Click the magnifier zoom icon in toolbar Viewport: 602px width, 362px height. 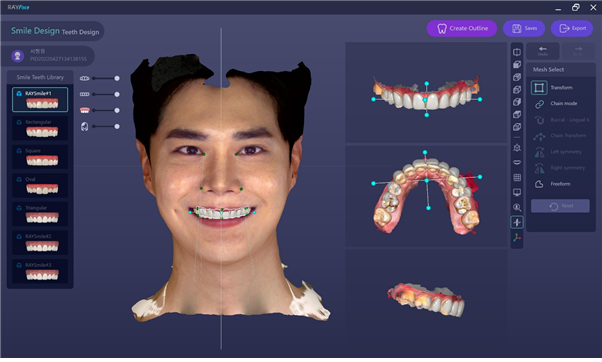[x=517, y=208]
